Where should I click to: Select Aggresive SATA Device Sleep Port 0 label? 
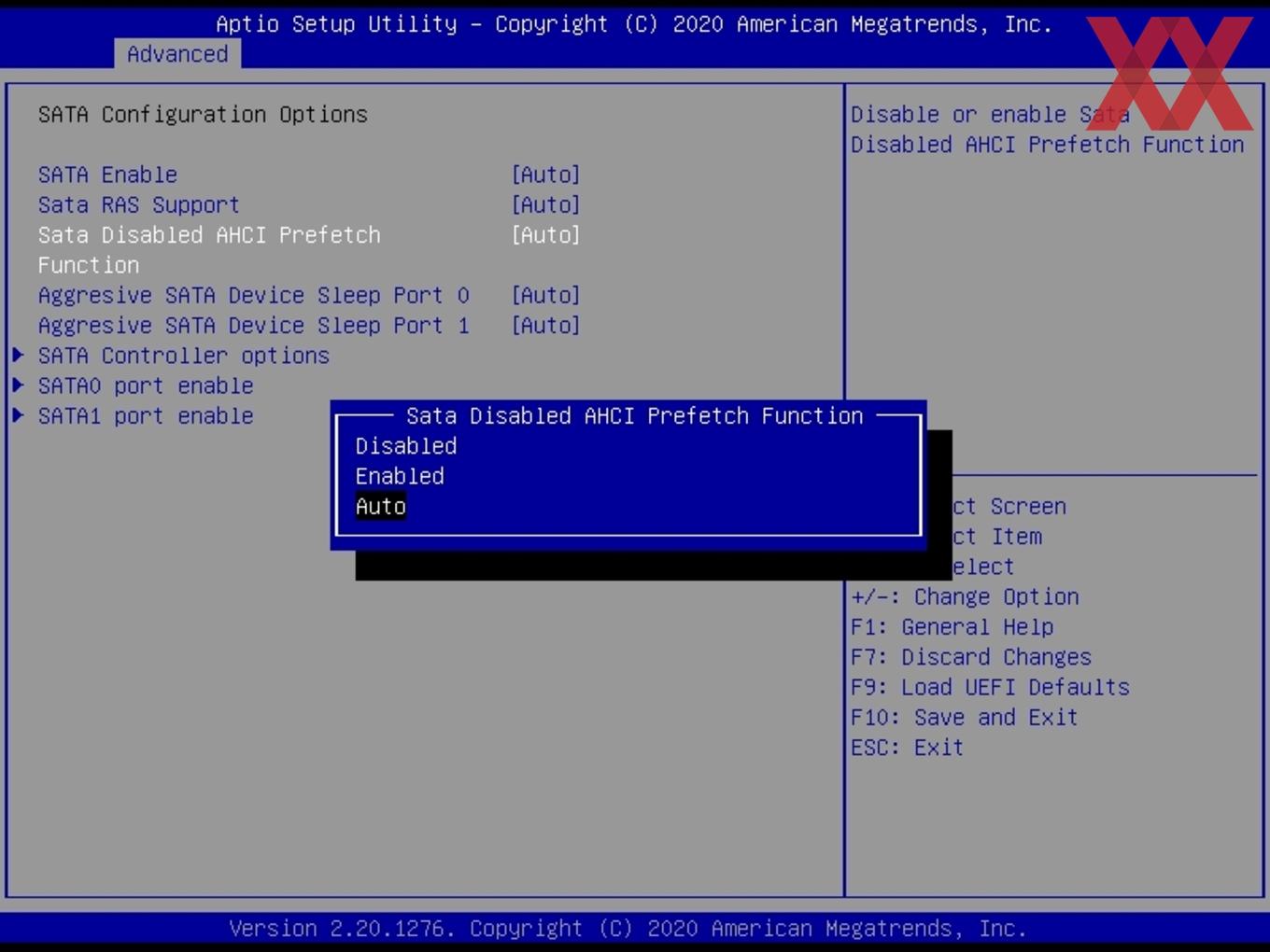[253, 295]
